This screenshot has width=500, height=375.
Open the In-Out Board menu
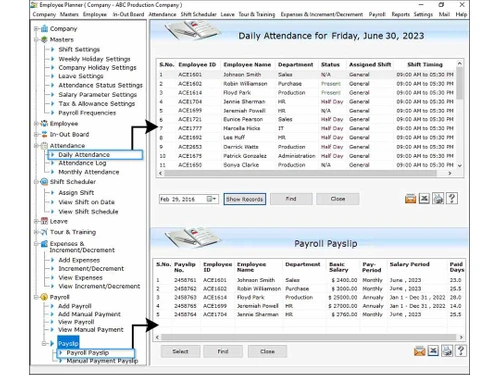[x=128, y=14]
